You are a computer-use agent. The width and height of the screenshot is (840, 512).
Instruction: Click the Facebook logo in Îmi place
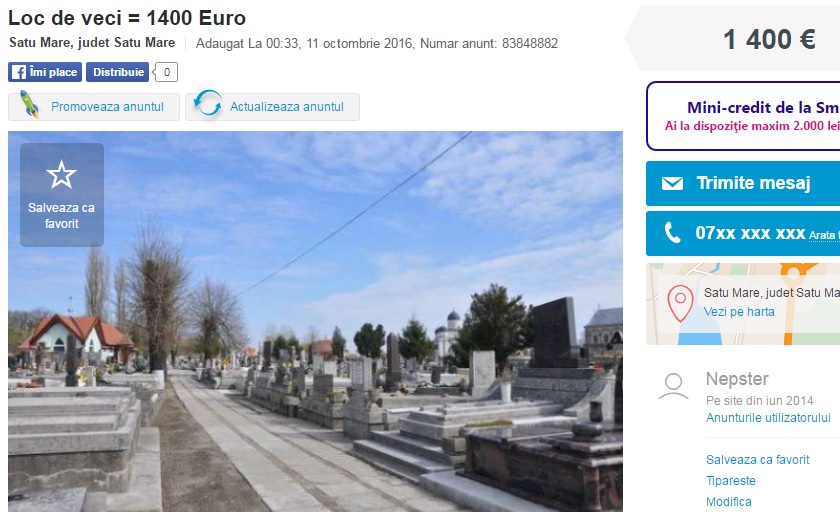click(x=19, y=72)
